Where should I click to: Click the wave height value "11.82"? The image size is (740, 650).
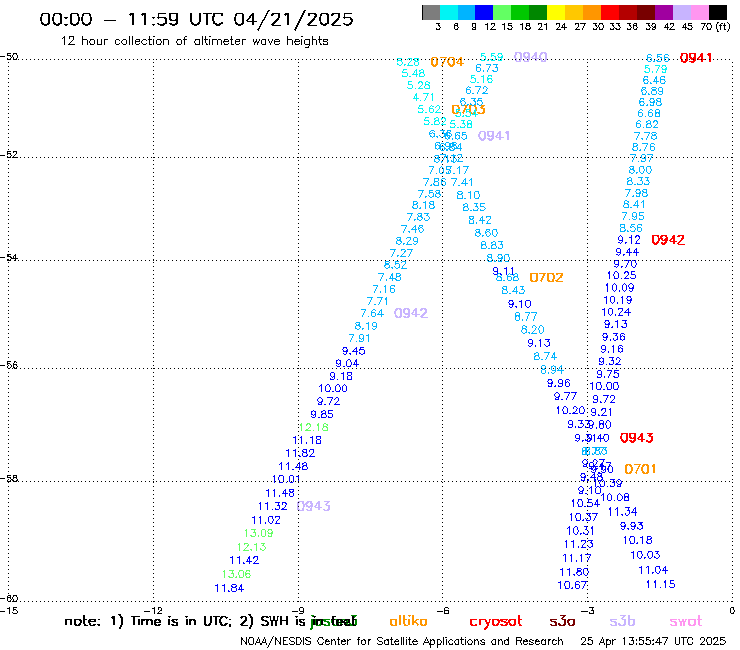pos(300,453)
